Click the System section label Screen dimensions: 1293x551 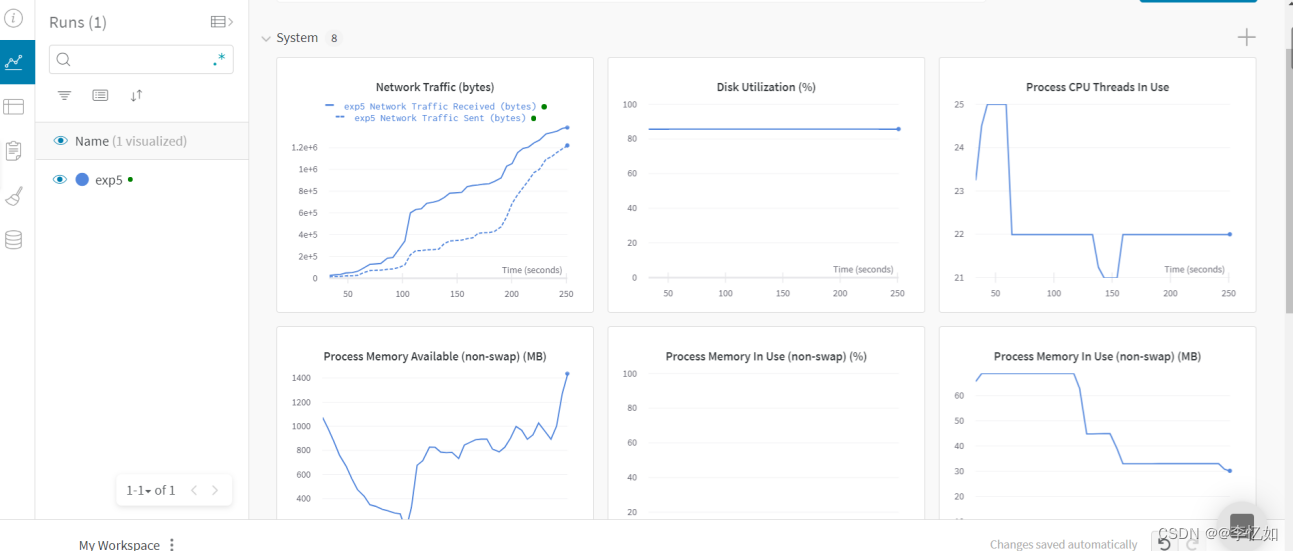click(297, 38)
